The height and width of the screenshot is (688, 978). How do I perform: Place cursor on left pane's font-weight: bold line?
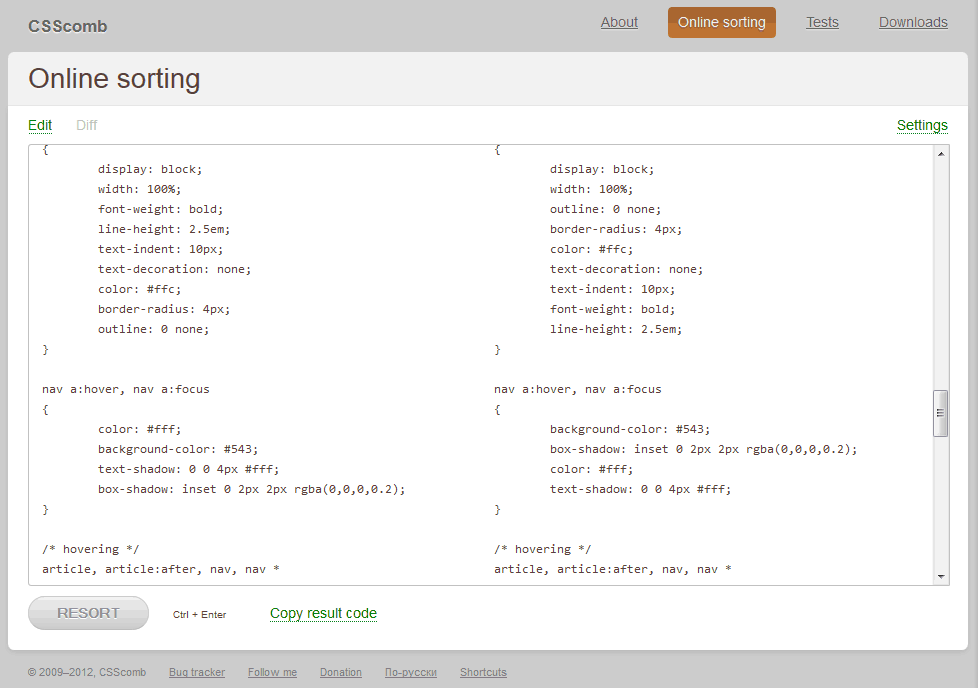click(161, 209)
